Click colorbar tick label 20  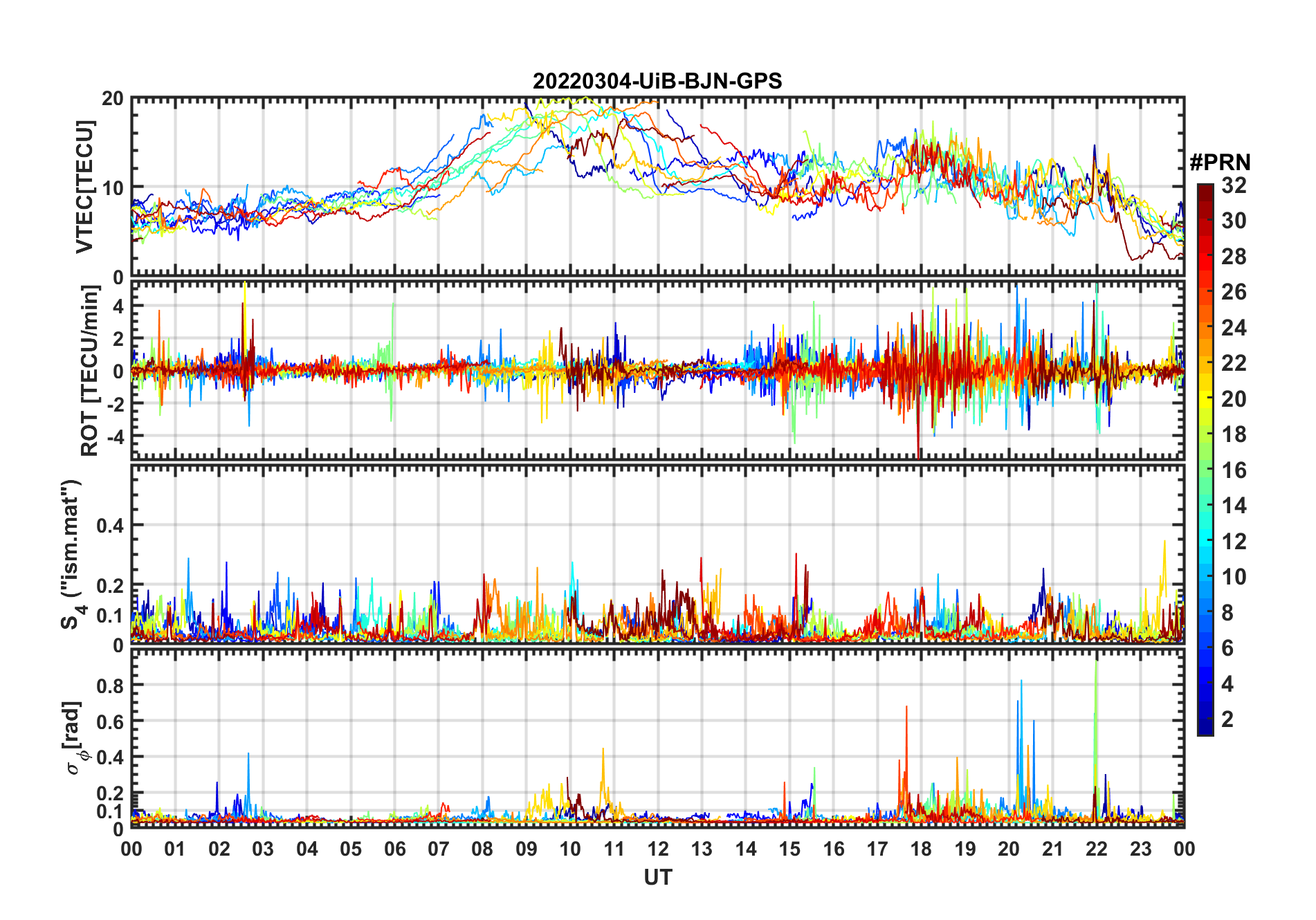pos(1234,398)
